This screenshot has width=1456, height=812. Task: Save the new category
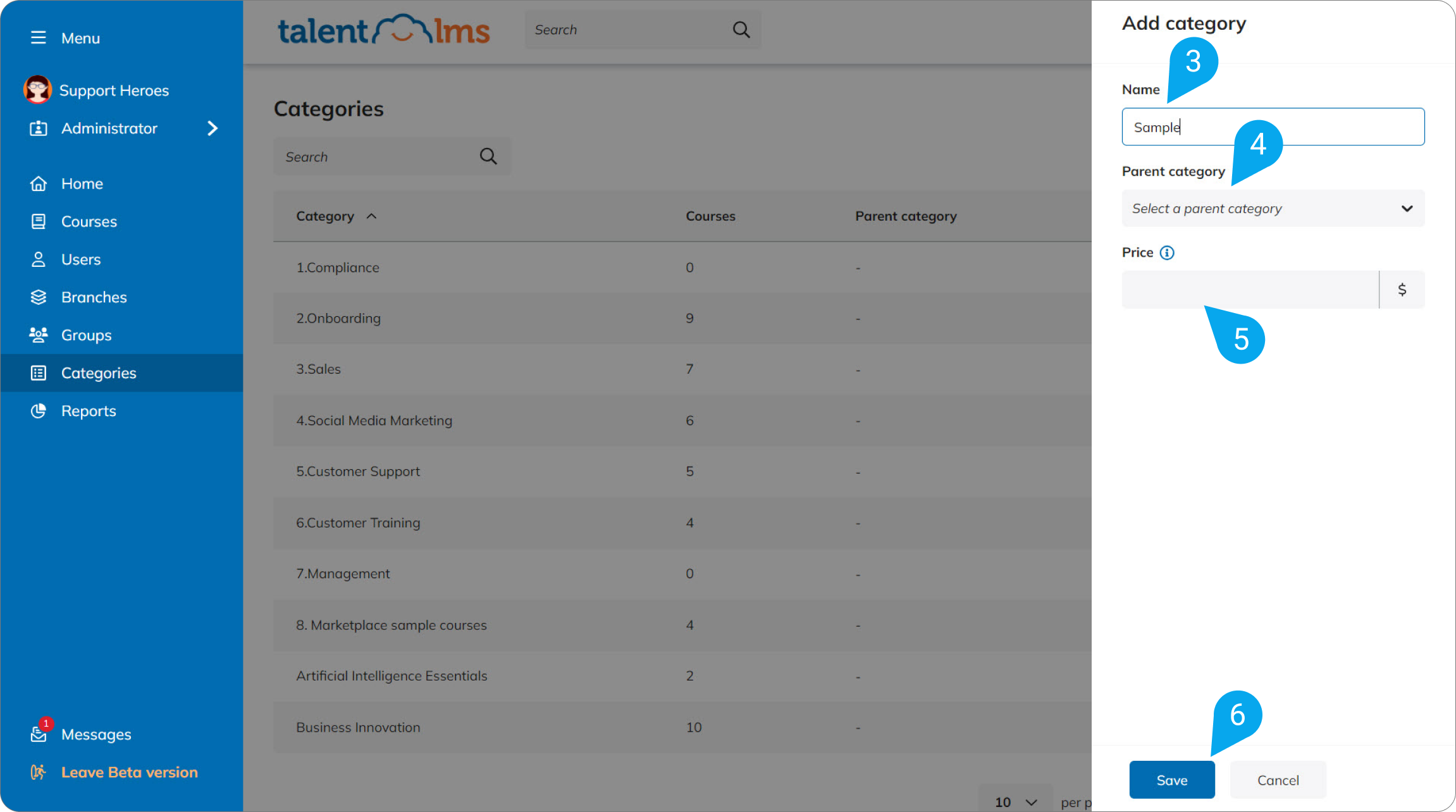coord(1171,780)
